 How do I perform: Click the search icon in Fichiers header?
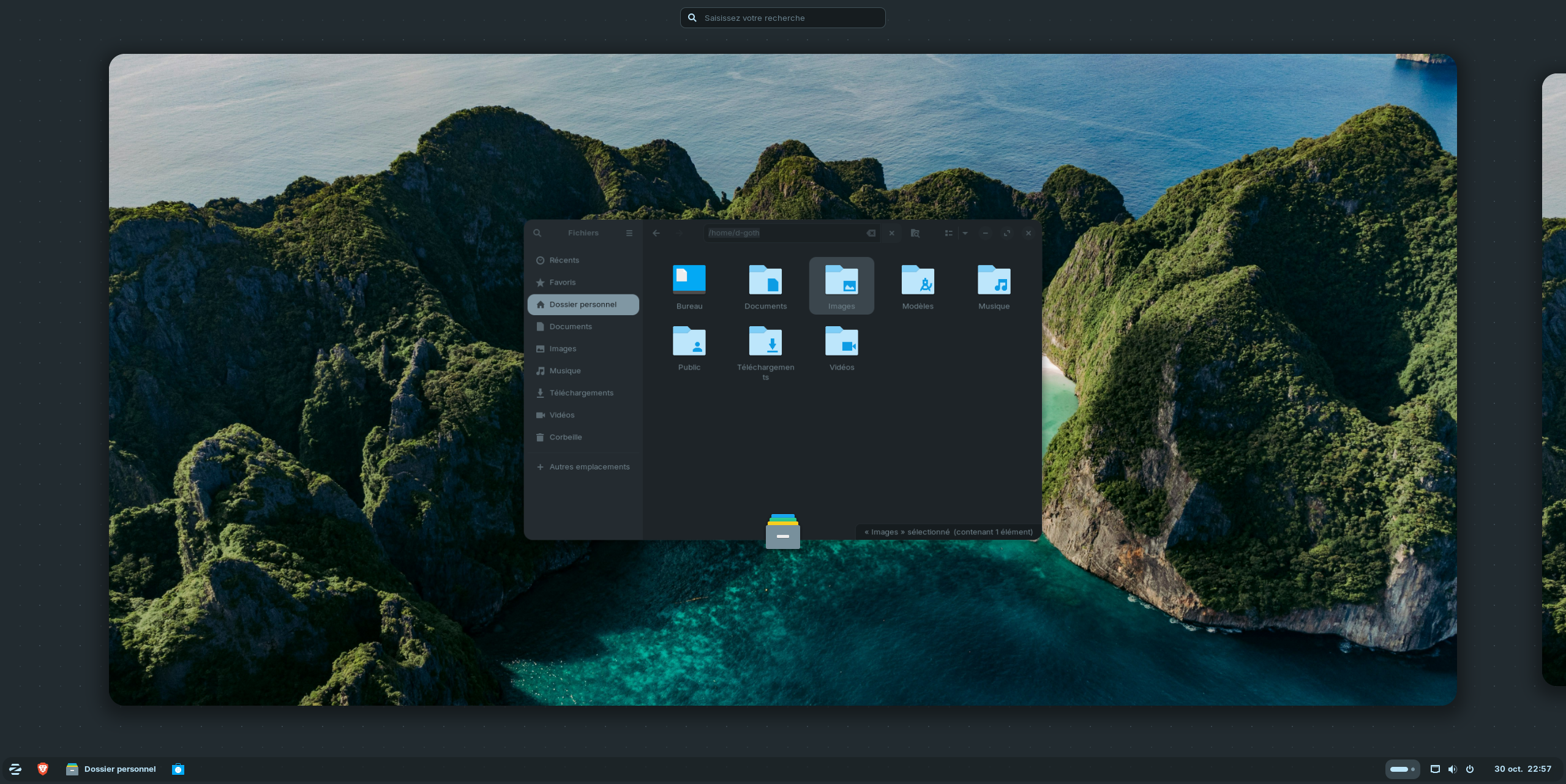(x=537, y=233)
